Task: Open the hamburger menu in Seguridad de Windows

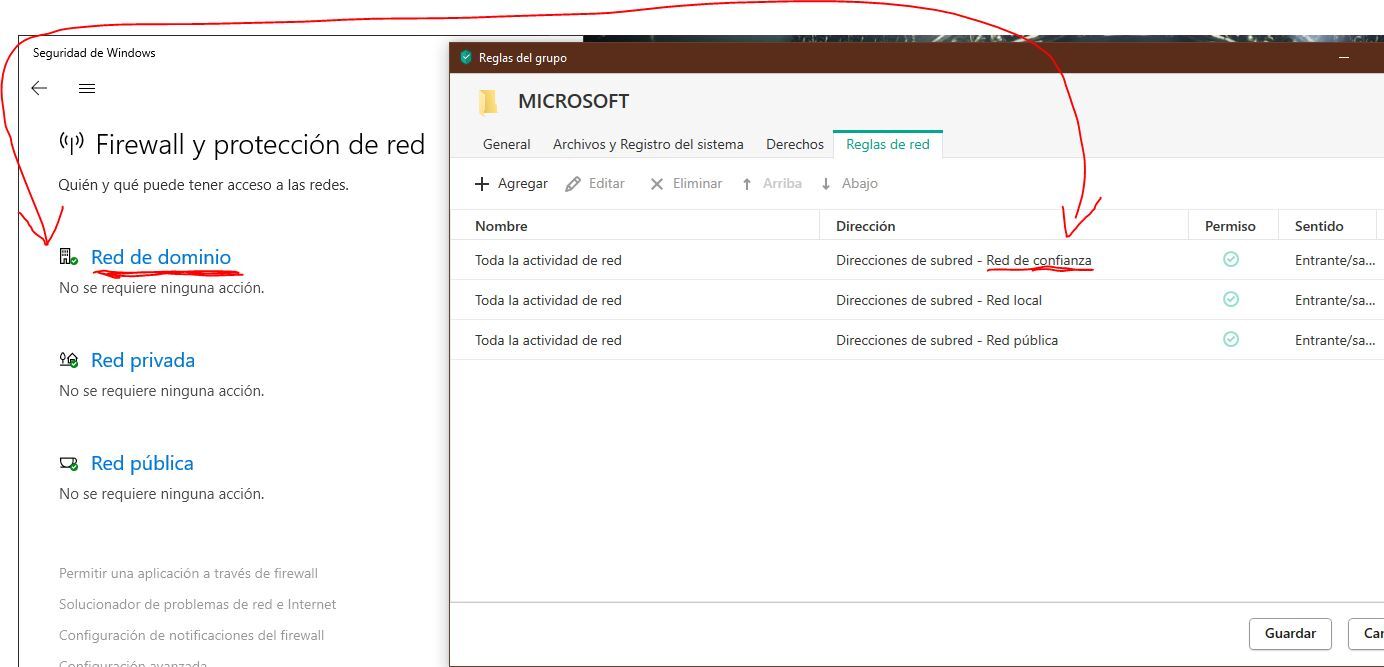Action: point(87,89)
